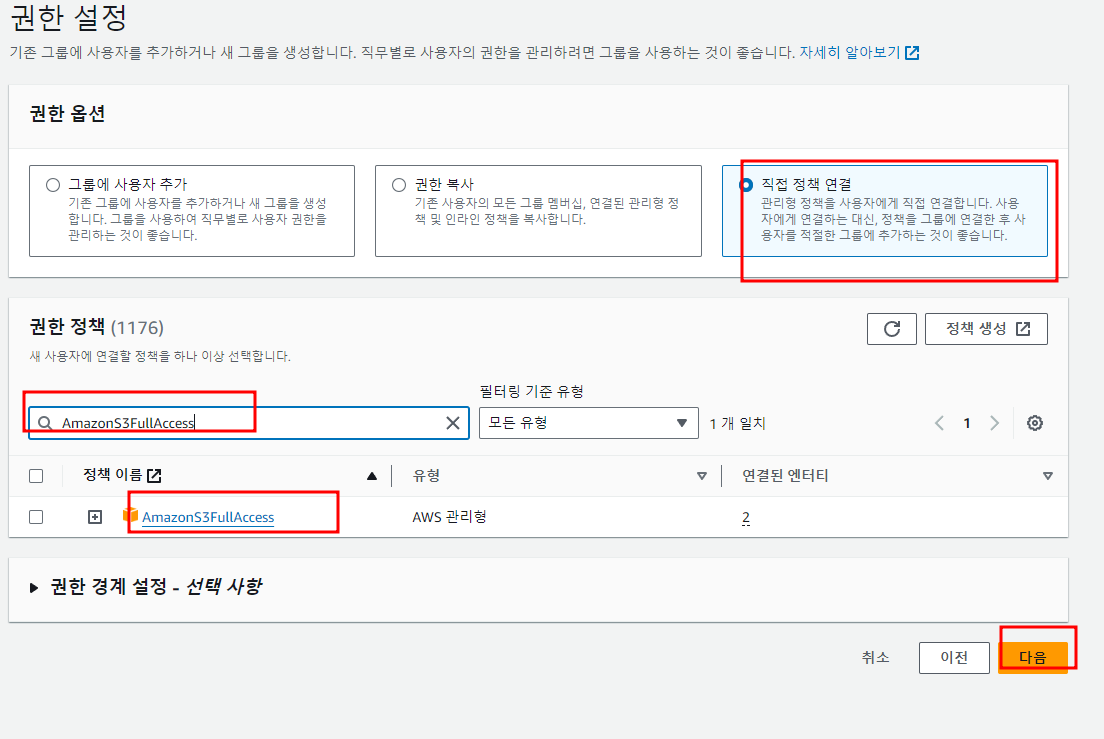Click the 1 개 일치 match count text
This screenshot has width=1104, height=739.
(x=737, y=423)
